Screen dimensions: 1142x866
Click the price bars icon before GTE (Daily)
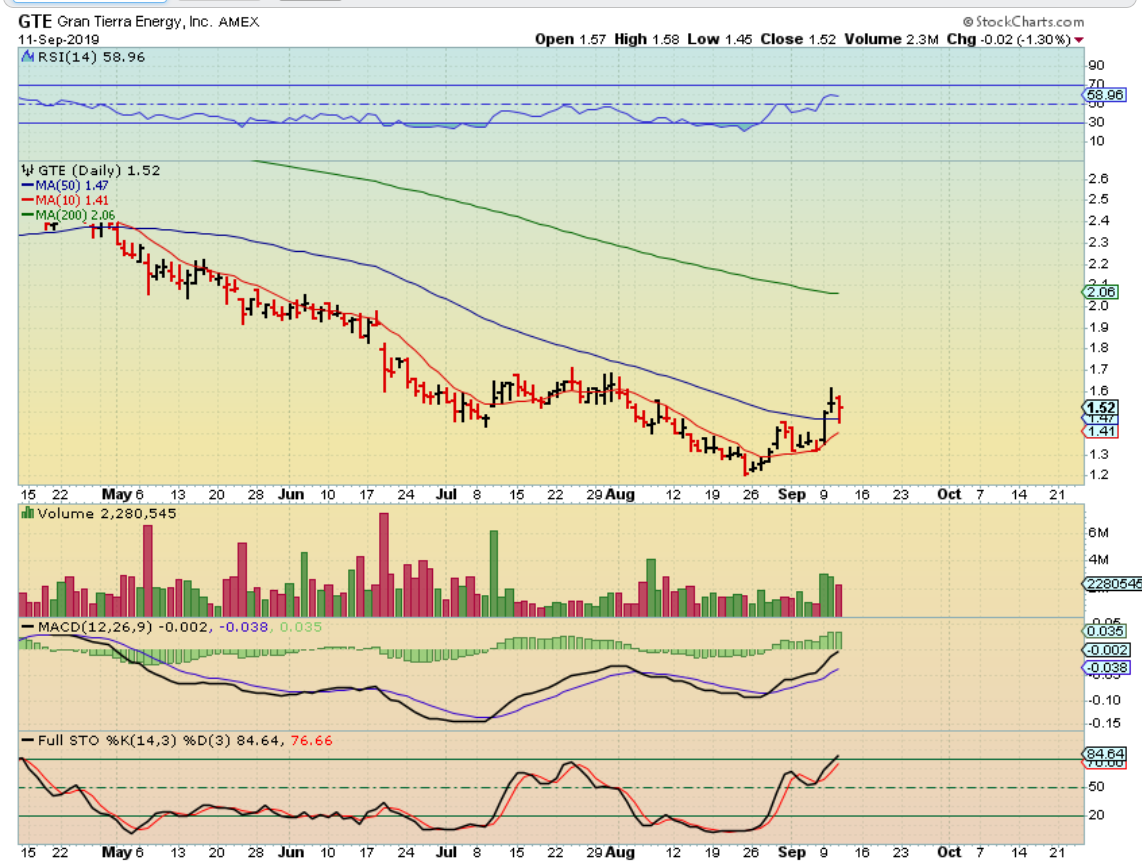[x=27, y=171]
